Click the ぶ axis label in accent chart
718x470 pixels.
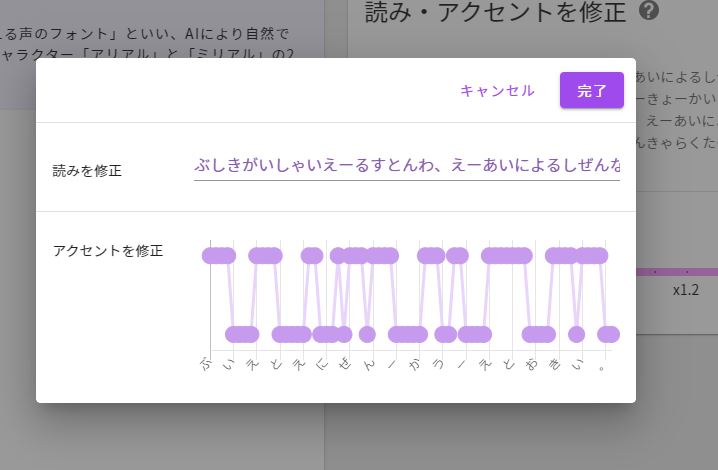coord(207,365)
